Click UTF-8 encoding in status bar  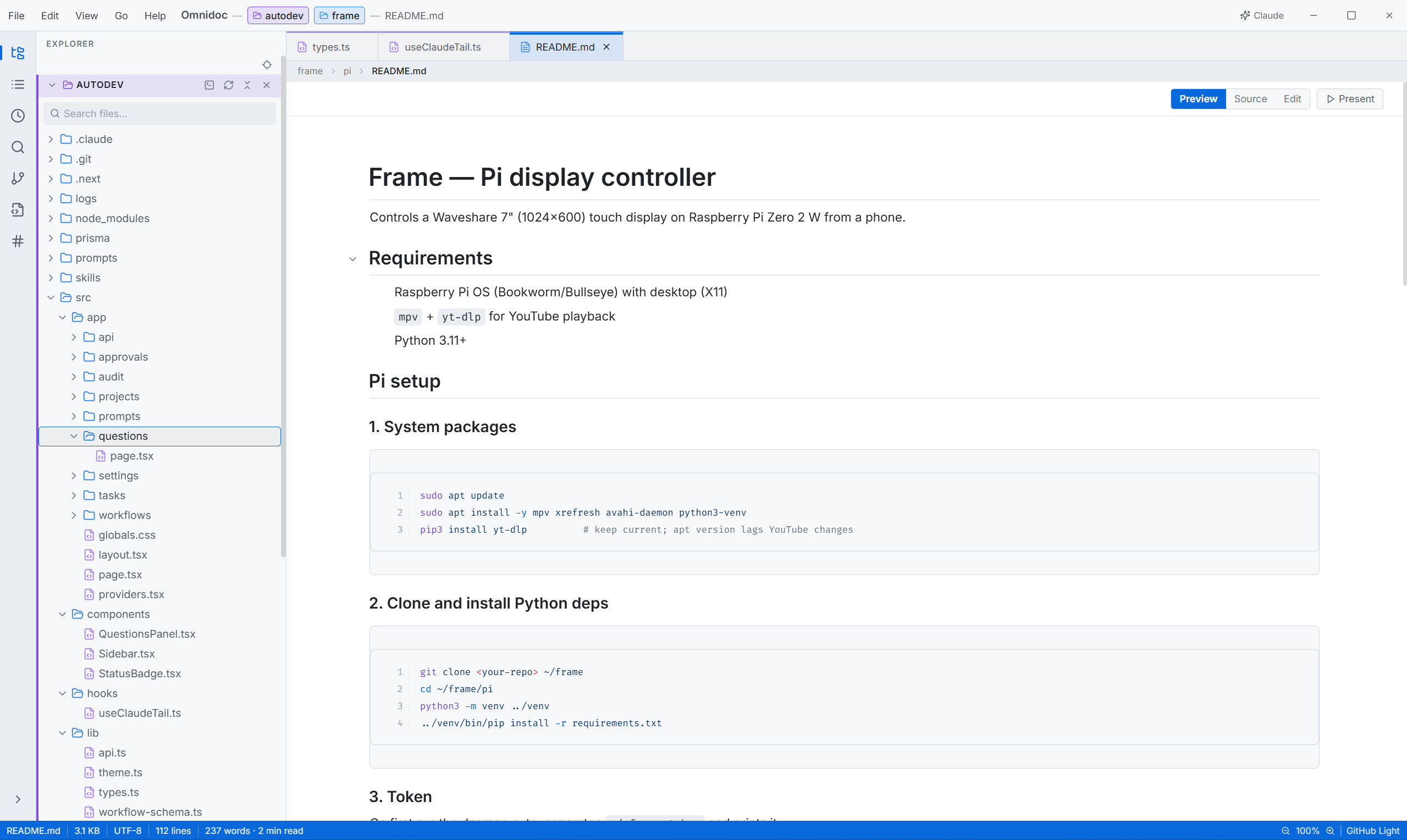click(128, 831)
